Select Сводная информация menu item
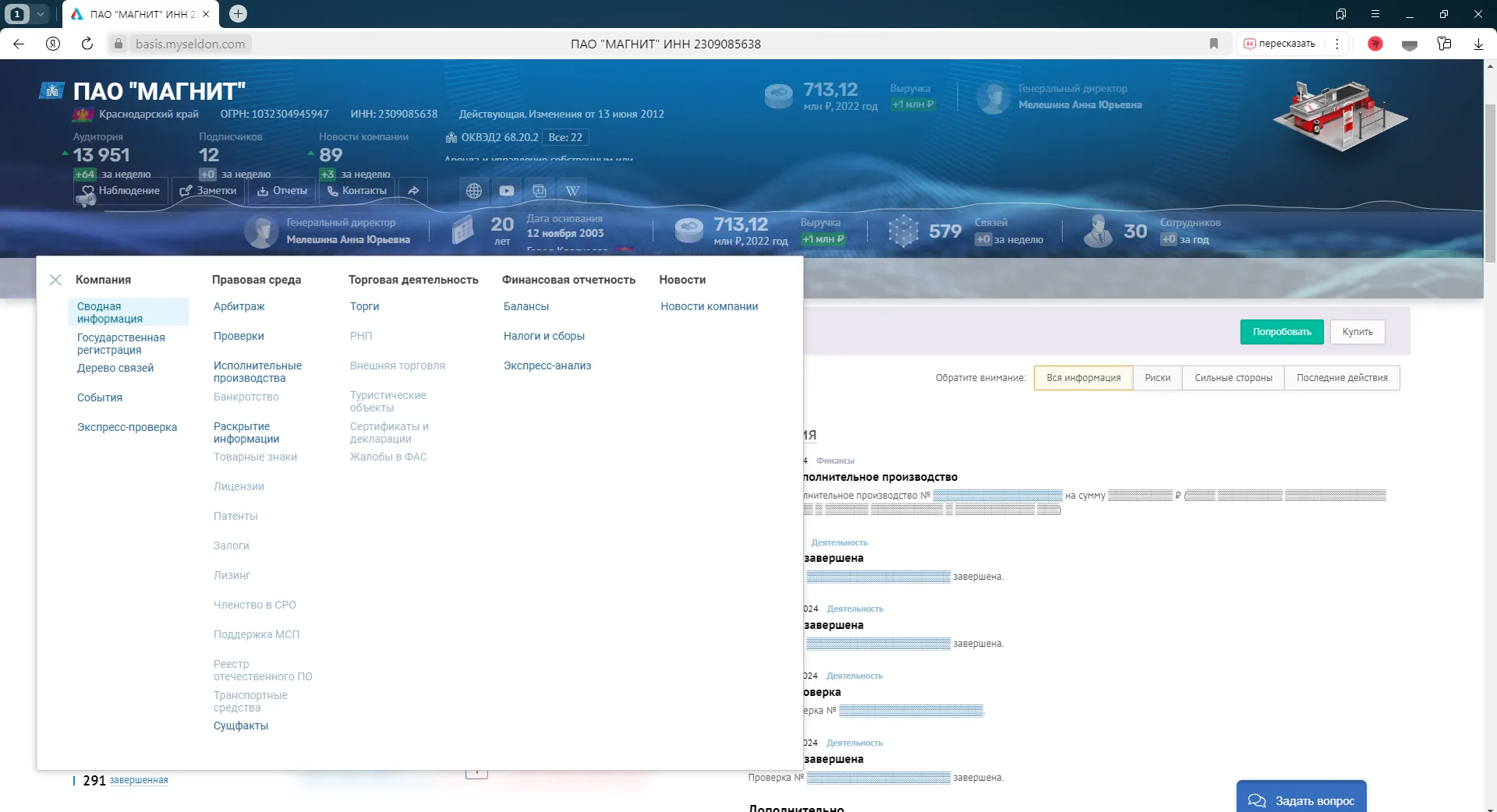Screen dimensions: 1497x812 [x=128, y=312]
